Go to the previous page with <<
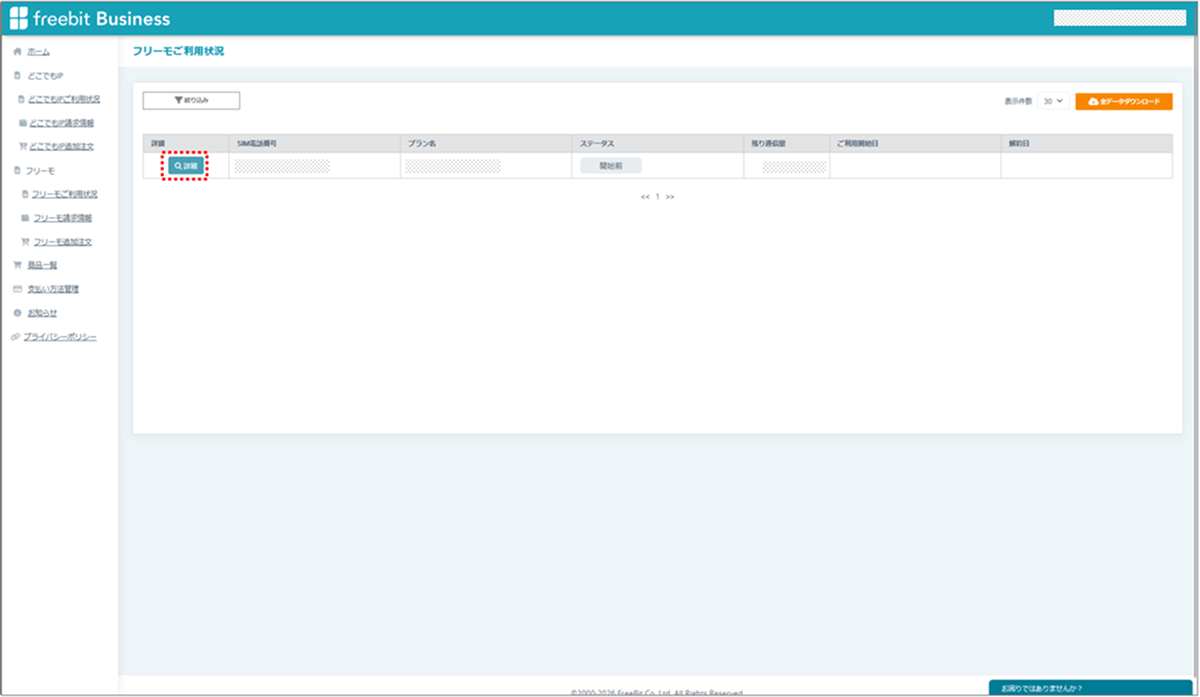Image resolution: width=1200 pixels, height=697 pixels. [645, 197]
